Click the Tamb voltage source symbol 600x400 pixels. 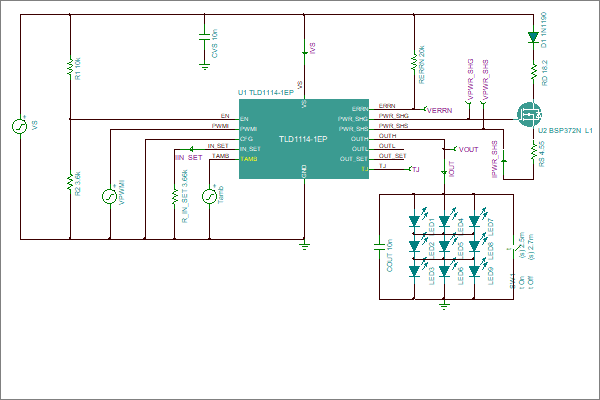pos(209,196)
